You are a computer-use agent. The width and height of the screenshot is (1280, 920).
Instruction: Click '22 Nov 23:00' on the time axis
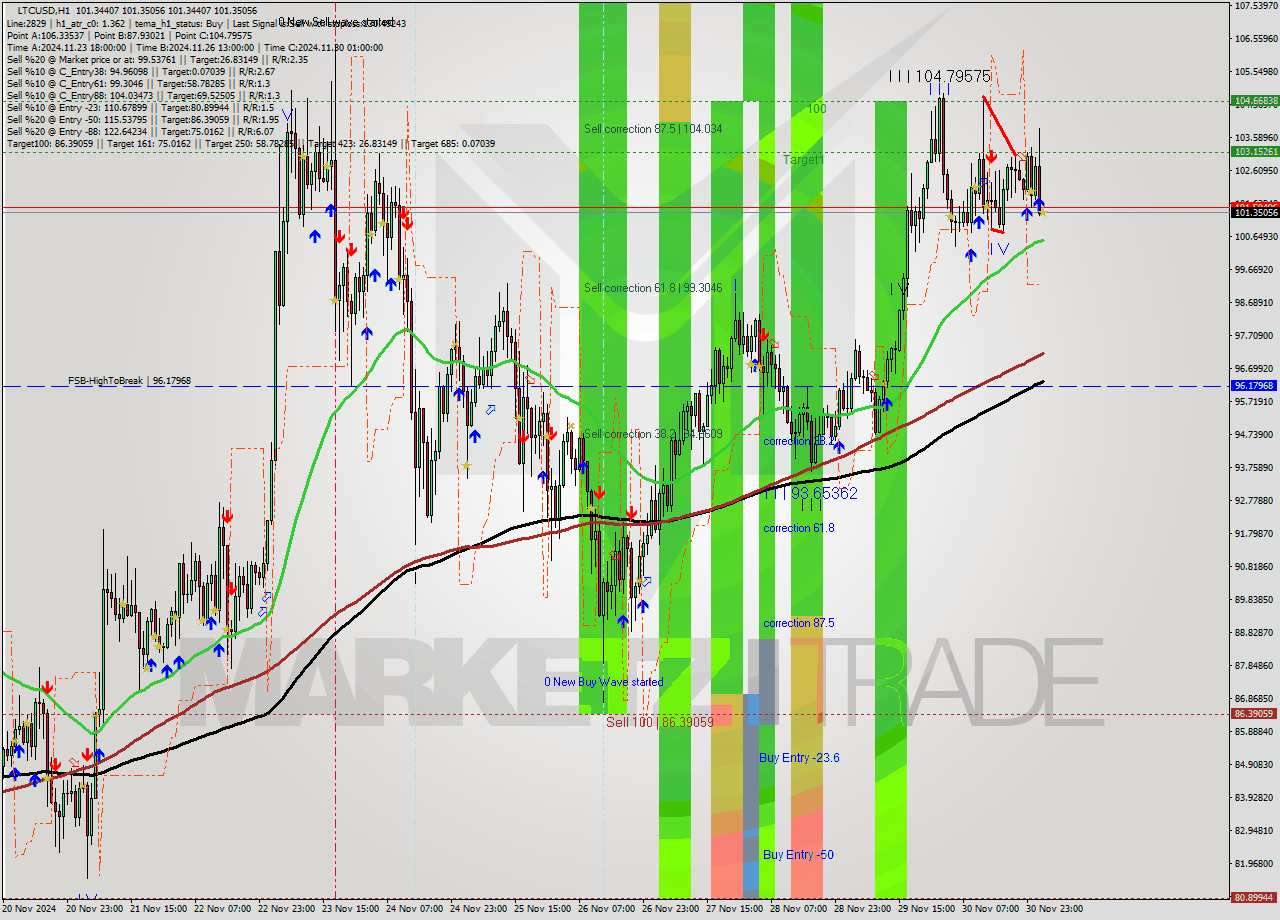pos(287,909)
